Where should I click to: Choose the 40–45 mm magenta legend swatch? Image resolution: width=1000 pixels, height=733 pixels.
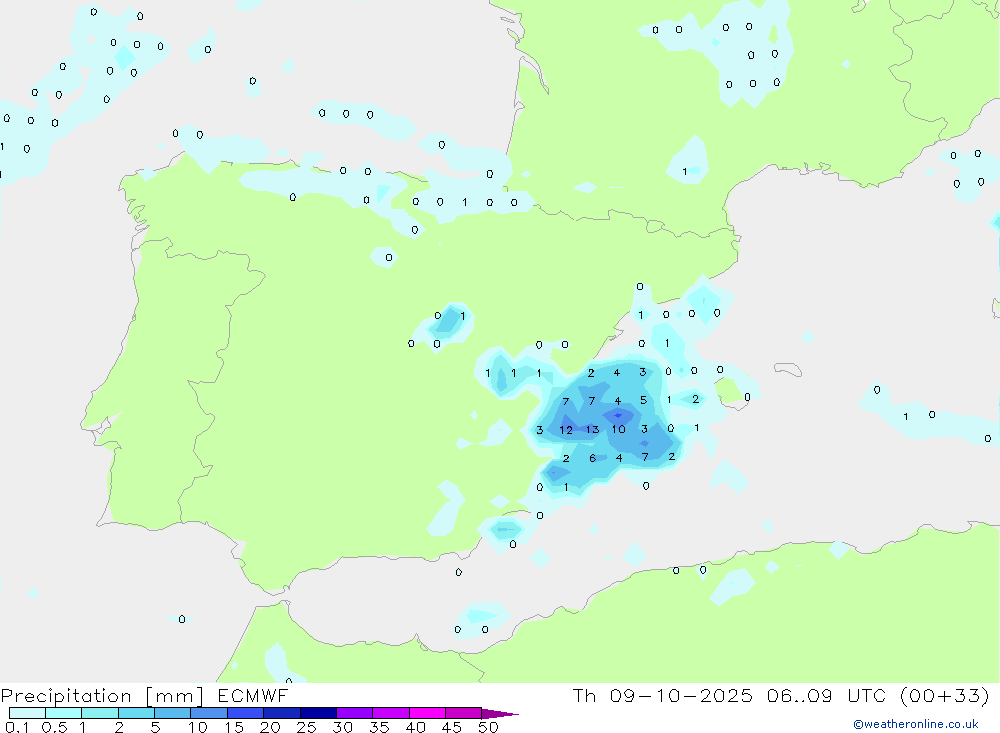pyautogui.click(x=427, y=713)
